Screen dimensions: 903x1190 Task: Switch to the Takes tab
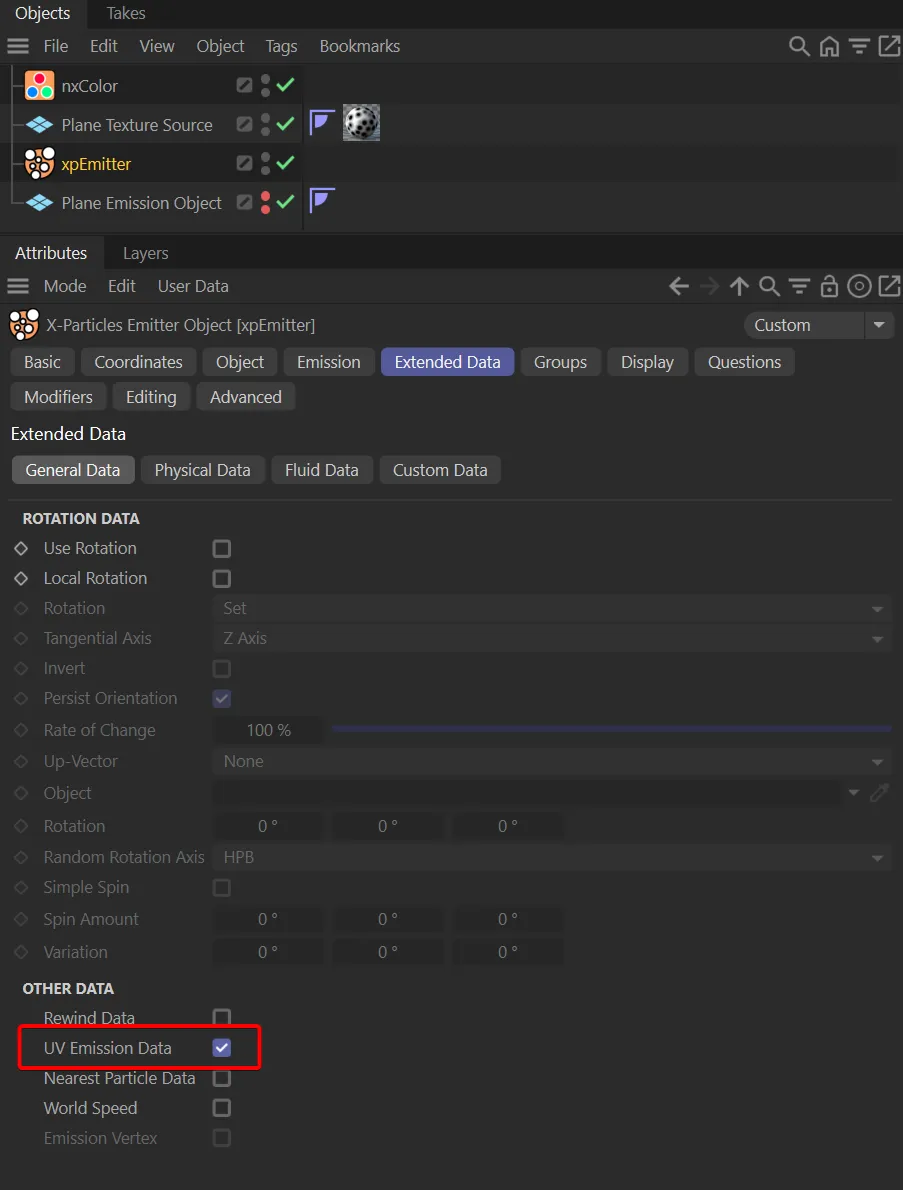point(126,13)
